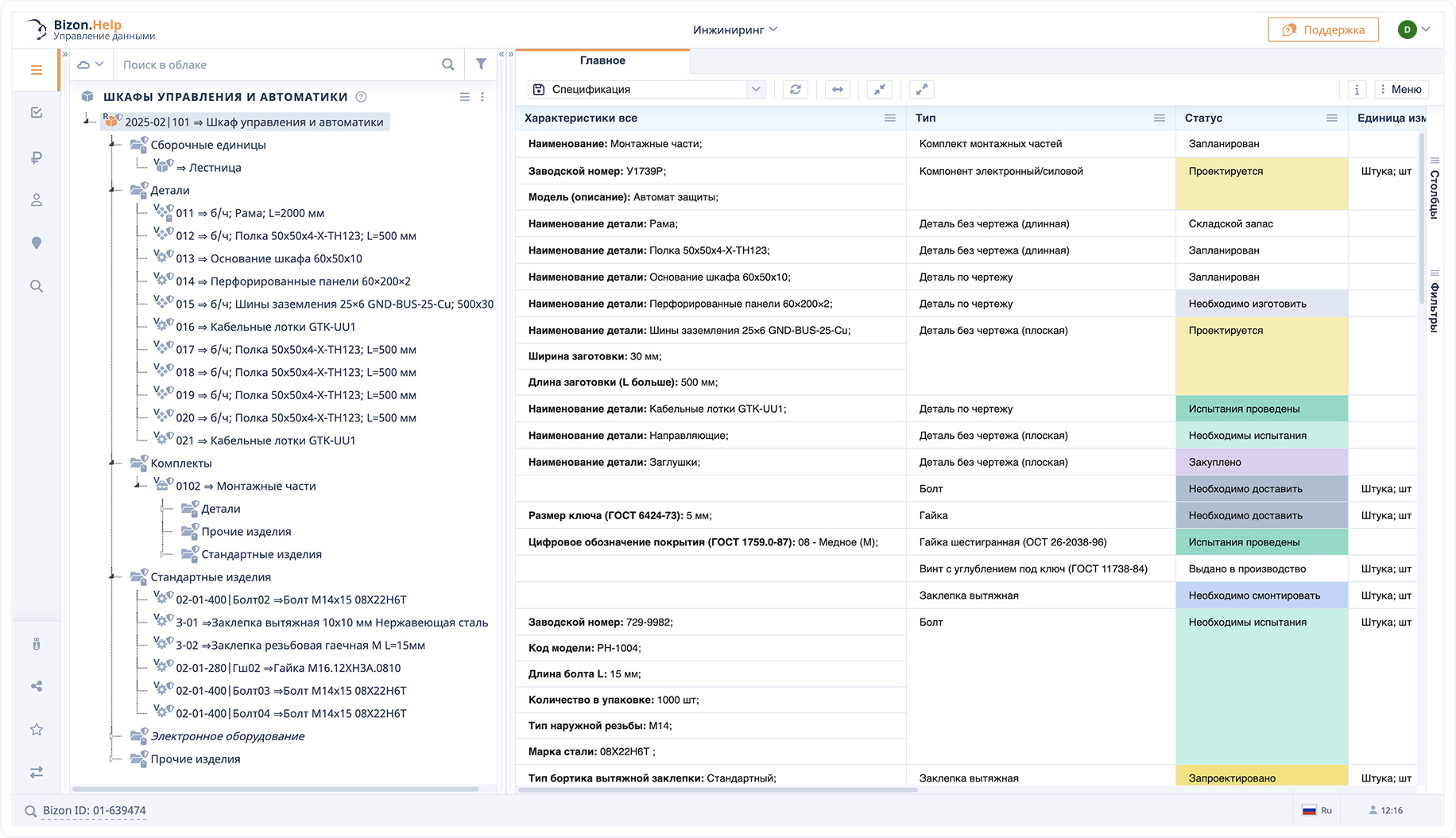The height and width of the screenshot is (838, 1456).
Task: Click the expand fullscreen arrows icon
Action: [x=921, y=90]
